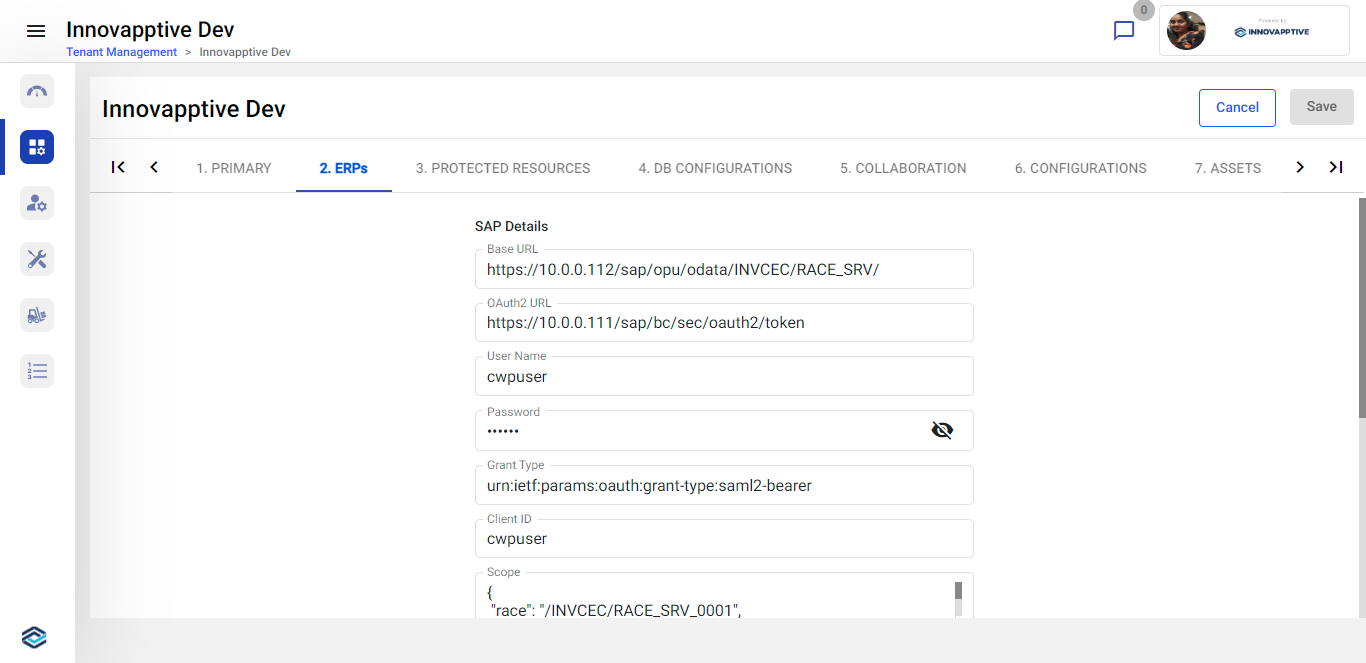Select the tenant management grid sidebar icon
1366x663 pixels.
[x=37, y=147]
